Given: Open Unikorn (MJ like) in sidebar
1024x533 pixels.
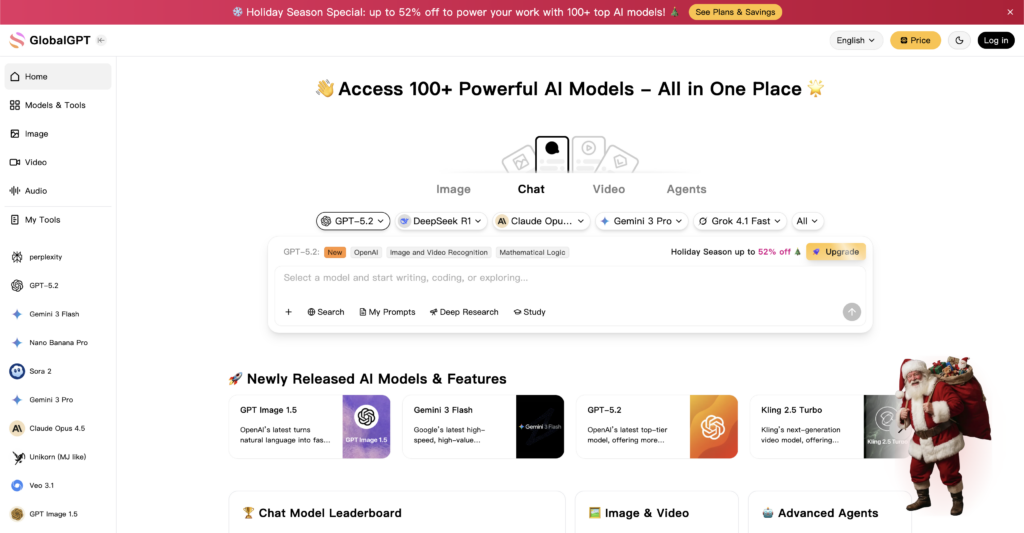Looking at the screenshot, I should coord(57,457).
